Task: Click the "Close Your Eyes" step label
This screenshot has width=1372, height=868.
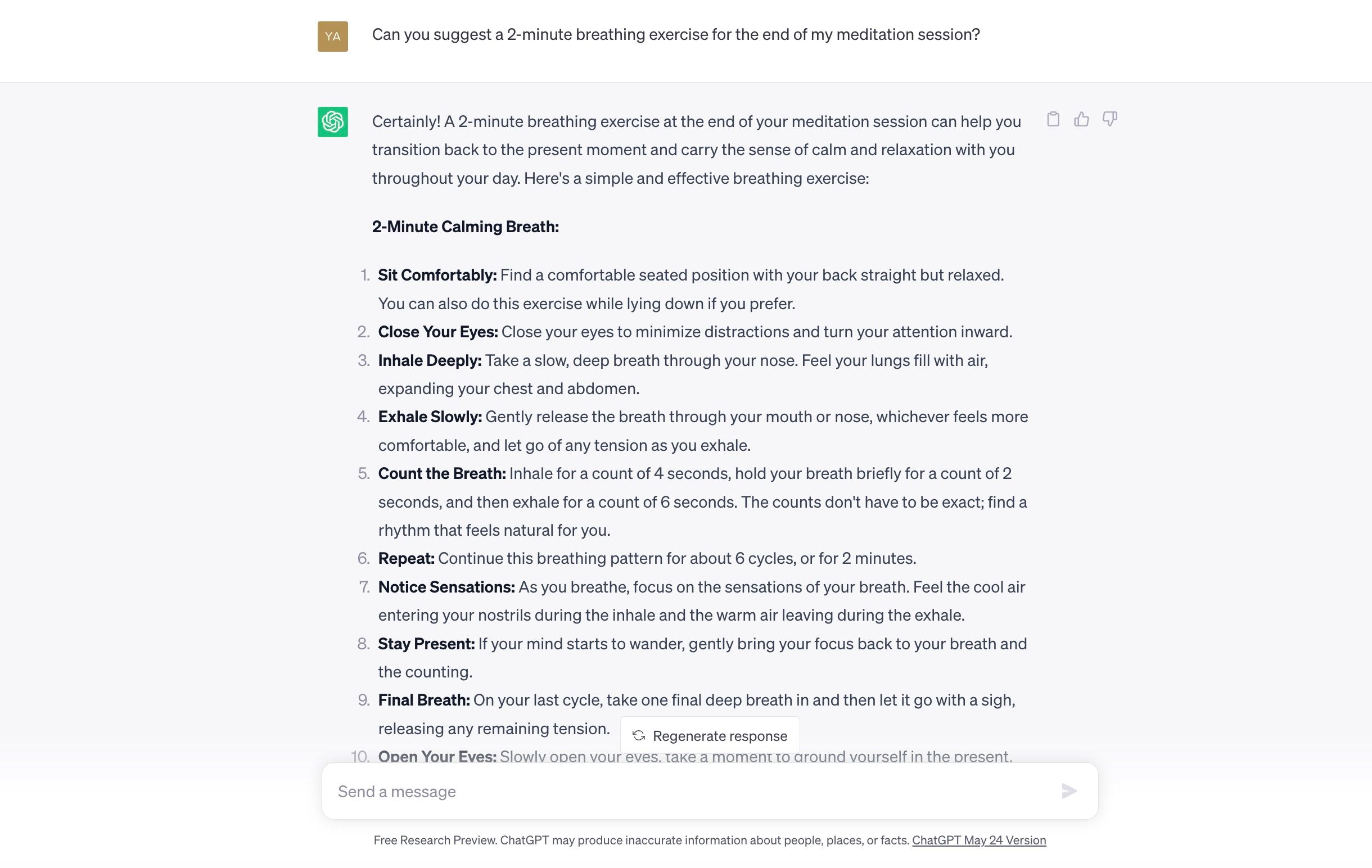Action: click(437, 332)
